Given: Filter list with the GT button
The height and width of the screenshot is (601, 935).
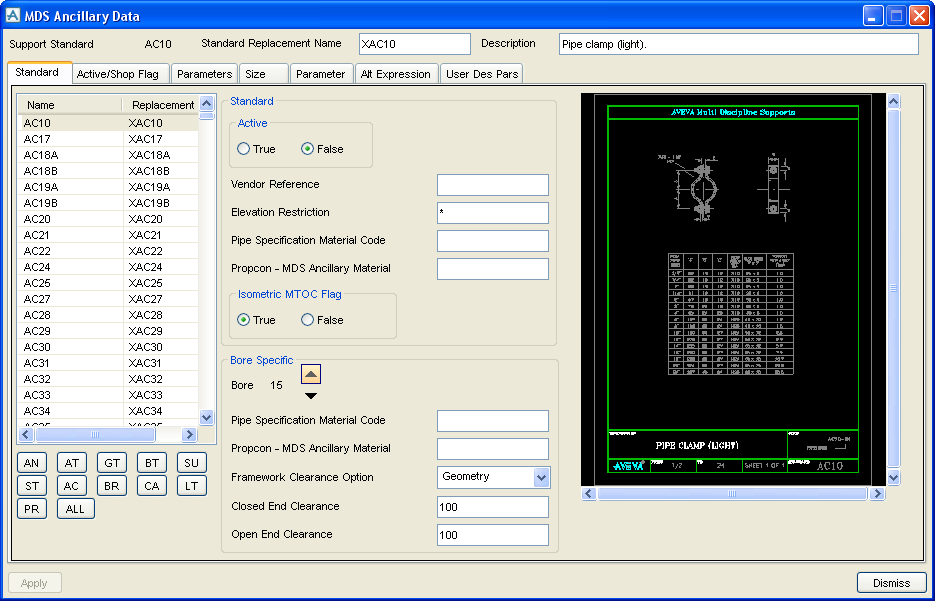Looking at the screenshot, I should click(x=112, y=463).
